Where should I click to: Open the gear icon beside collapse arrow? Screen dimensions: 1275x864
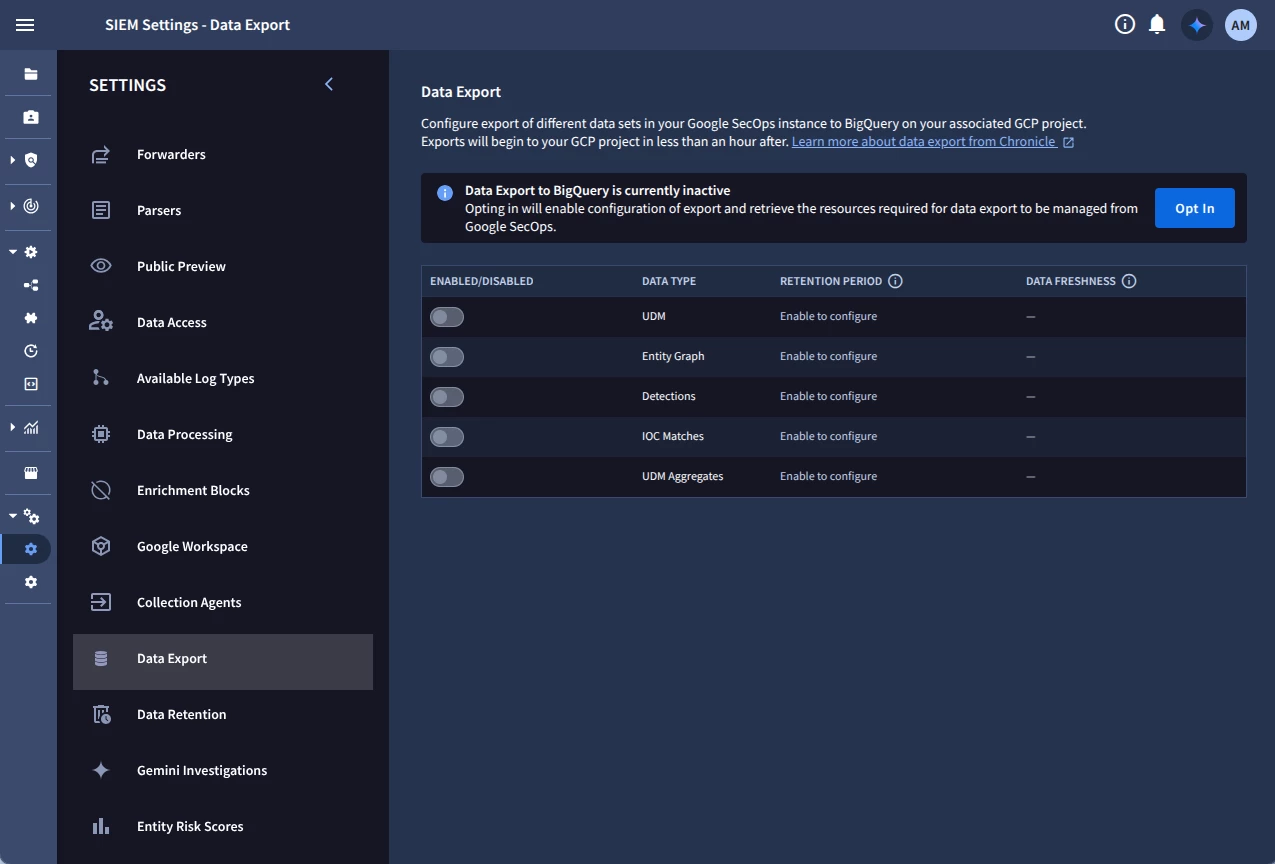[x=31, y=252]
